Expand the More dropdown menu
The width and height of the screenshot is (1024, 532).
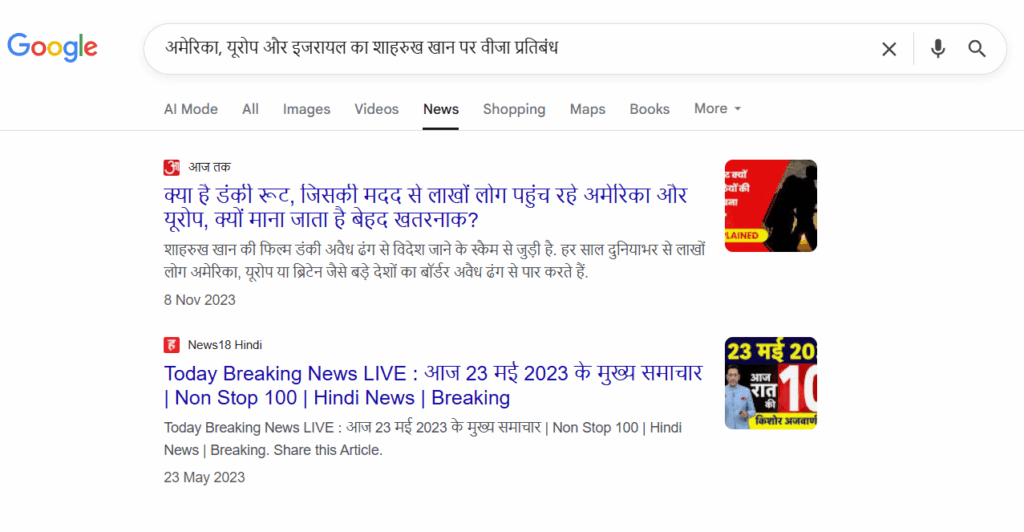[x=717, y=109]
